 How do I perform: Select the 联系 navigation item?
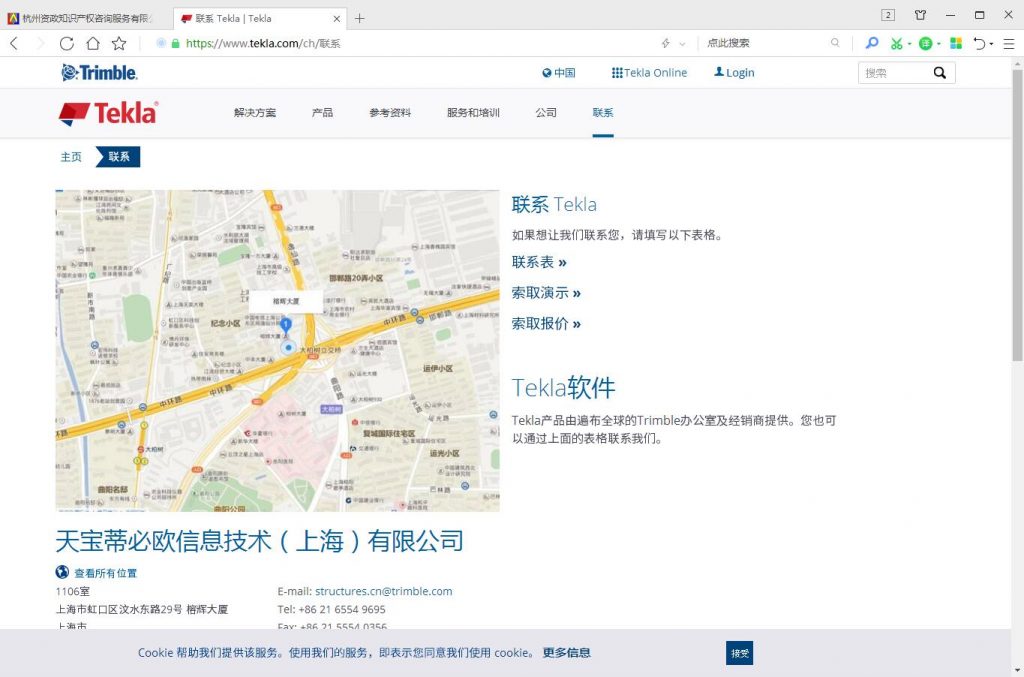coord(603,112)
